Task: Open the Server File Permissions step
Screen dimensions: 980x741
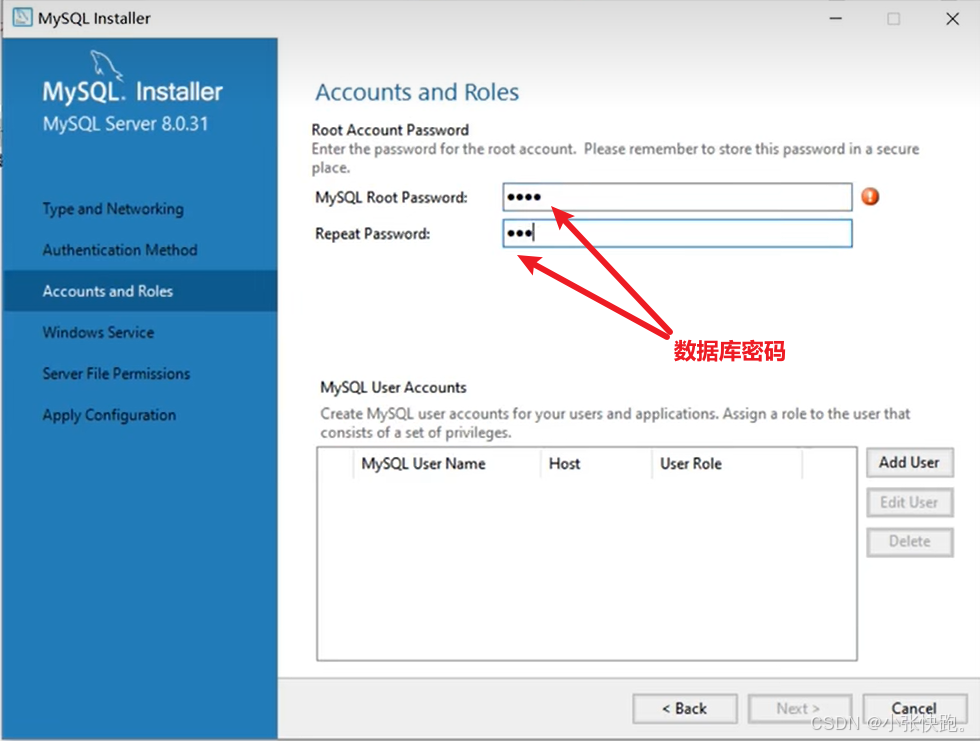Action: point(116,374)
